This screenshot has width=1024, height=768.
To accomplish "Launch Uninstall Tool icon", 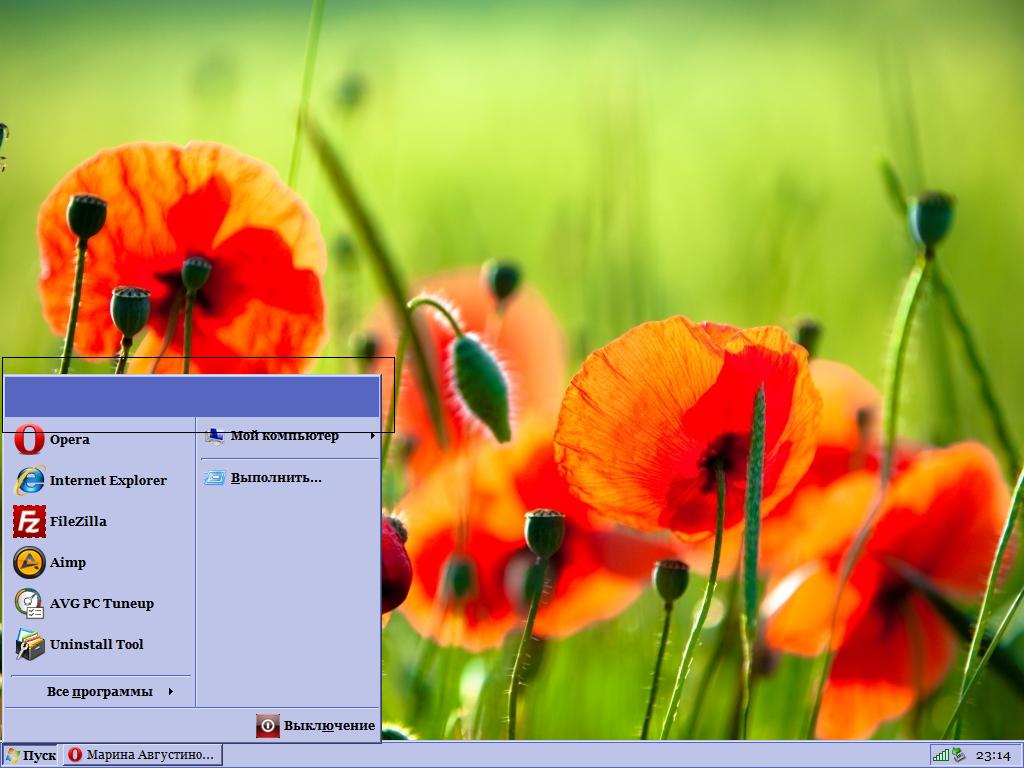I will tap(29, 645).
